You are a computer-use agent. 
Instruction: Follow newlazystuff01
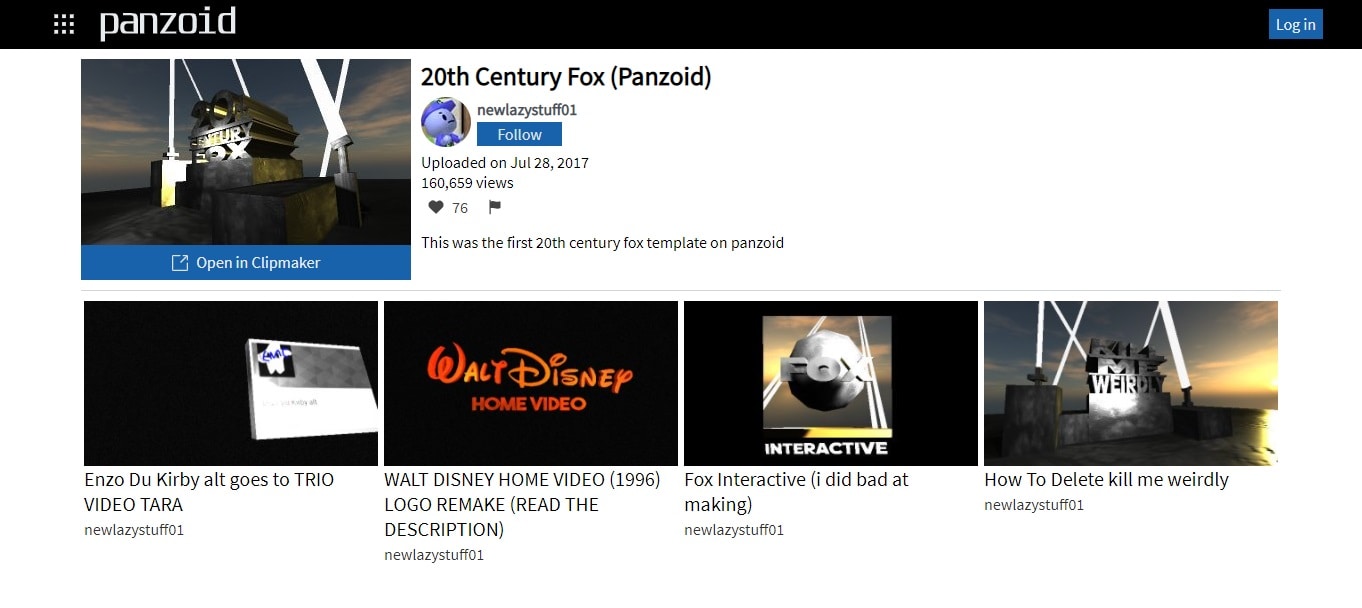click(x=519, y=134)
